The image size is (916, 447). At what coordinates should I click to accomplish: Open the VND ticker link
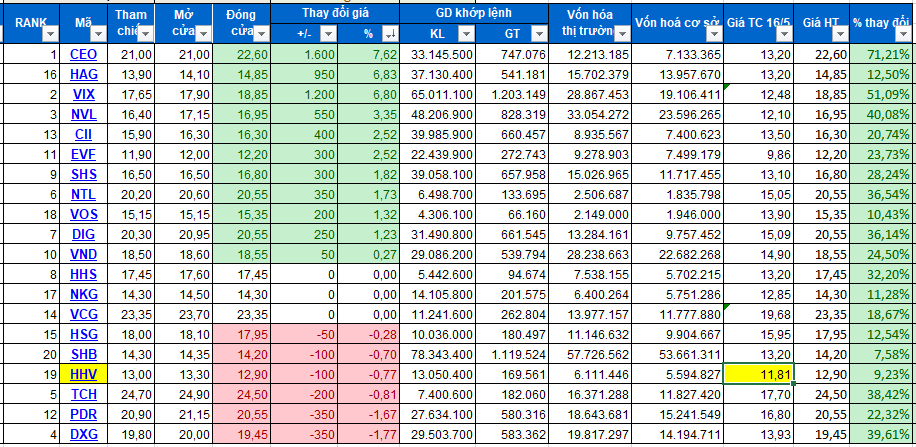84,255
